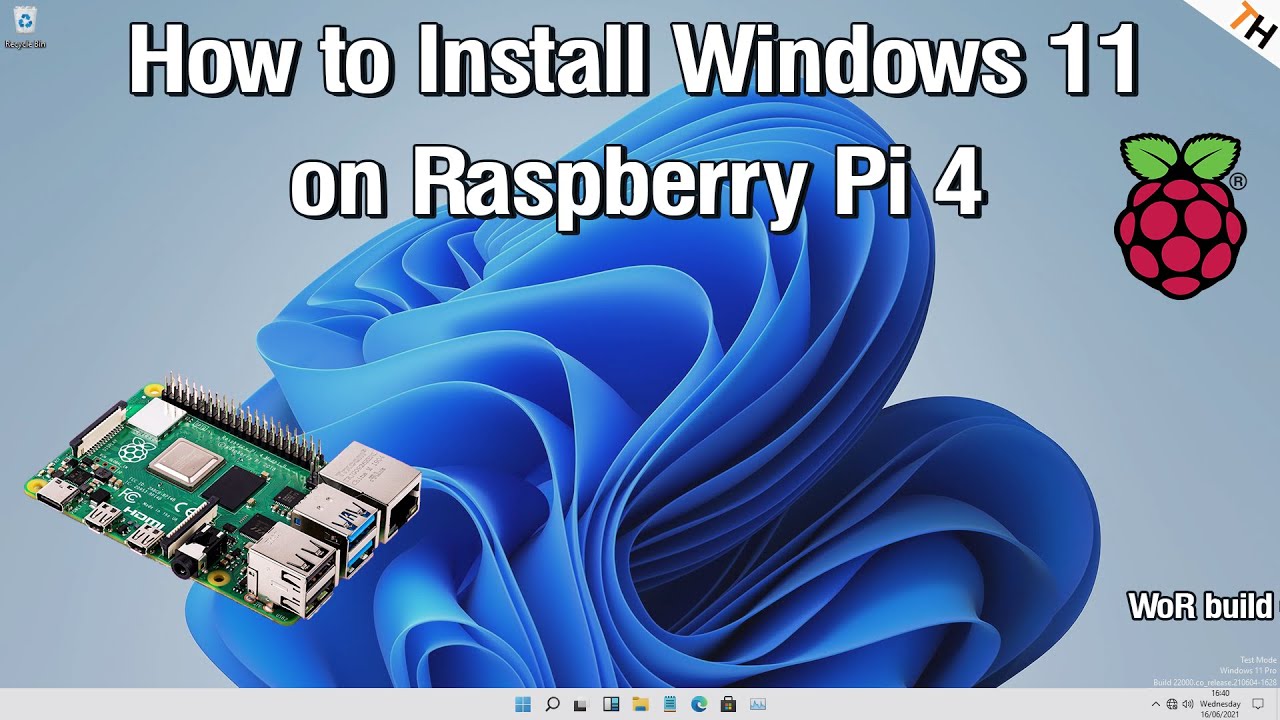1280x720 pixels.
Task: Open the notification center icon
Action: [x=1258, y=705]
